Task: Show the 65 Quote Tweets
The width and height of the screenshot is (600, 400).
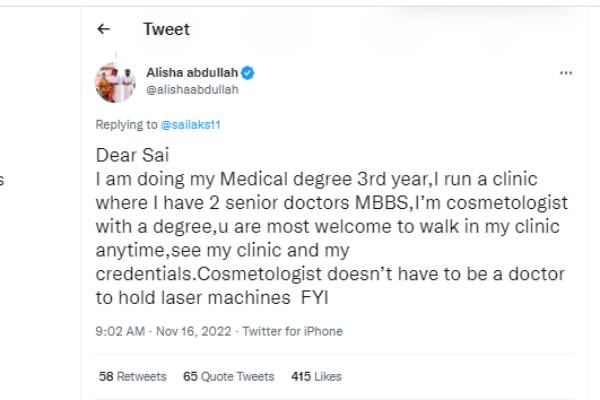Action: tap(229, 377)
